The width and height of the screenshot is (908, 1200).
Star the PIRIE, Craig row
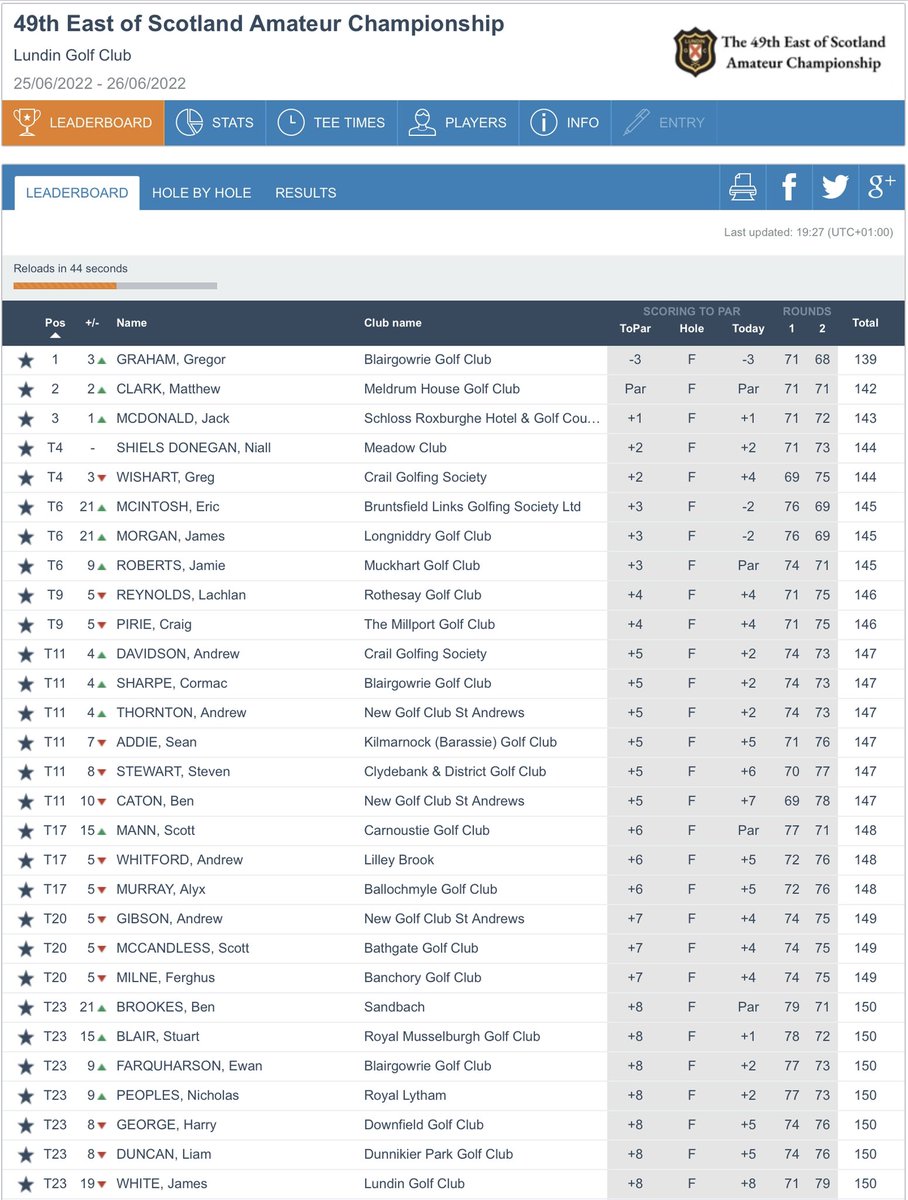[x=26, y=625]
